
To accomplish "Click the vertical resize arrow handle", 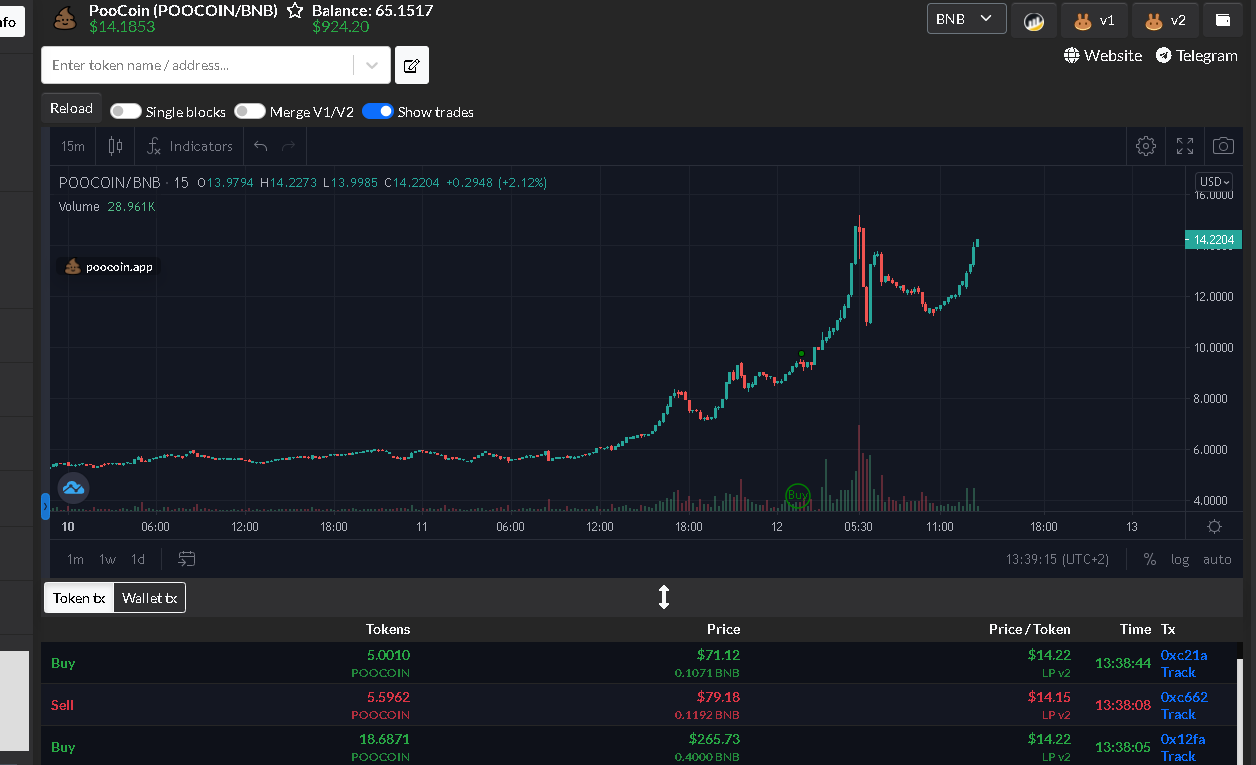I will coord(663,598).
